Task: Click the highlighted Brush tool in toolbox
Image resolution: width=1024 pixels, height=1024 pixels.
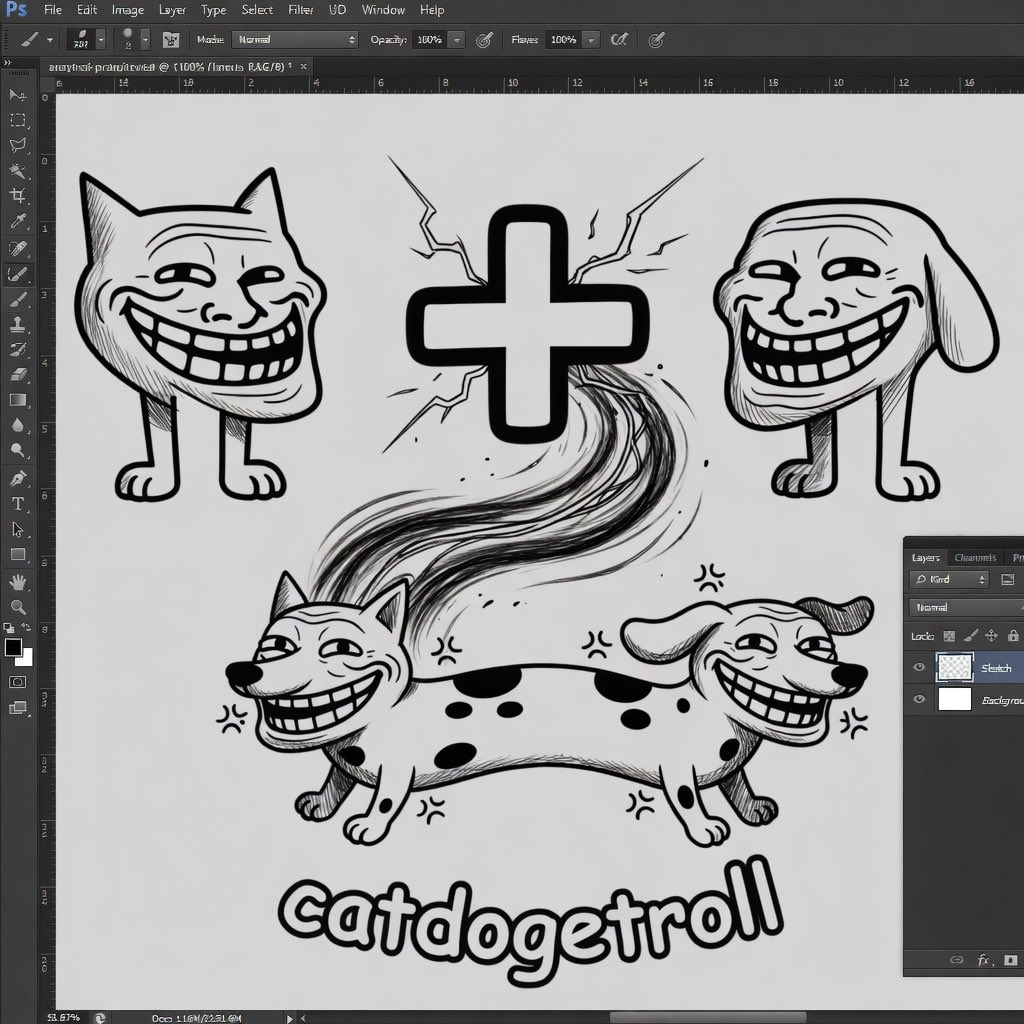Action: [18, 274]
